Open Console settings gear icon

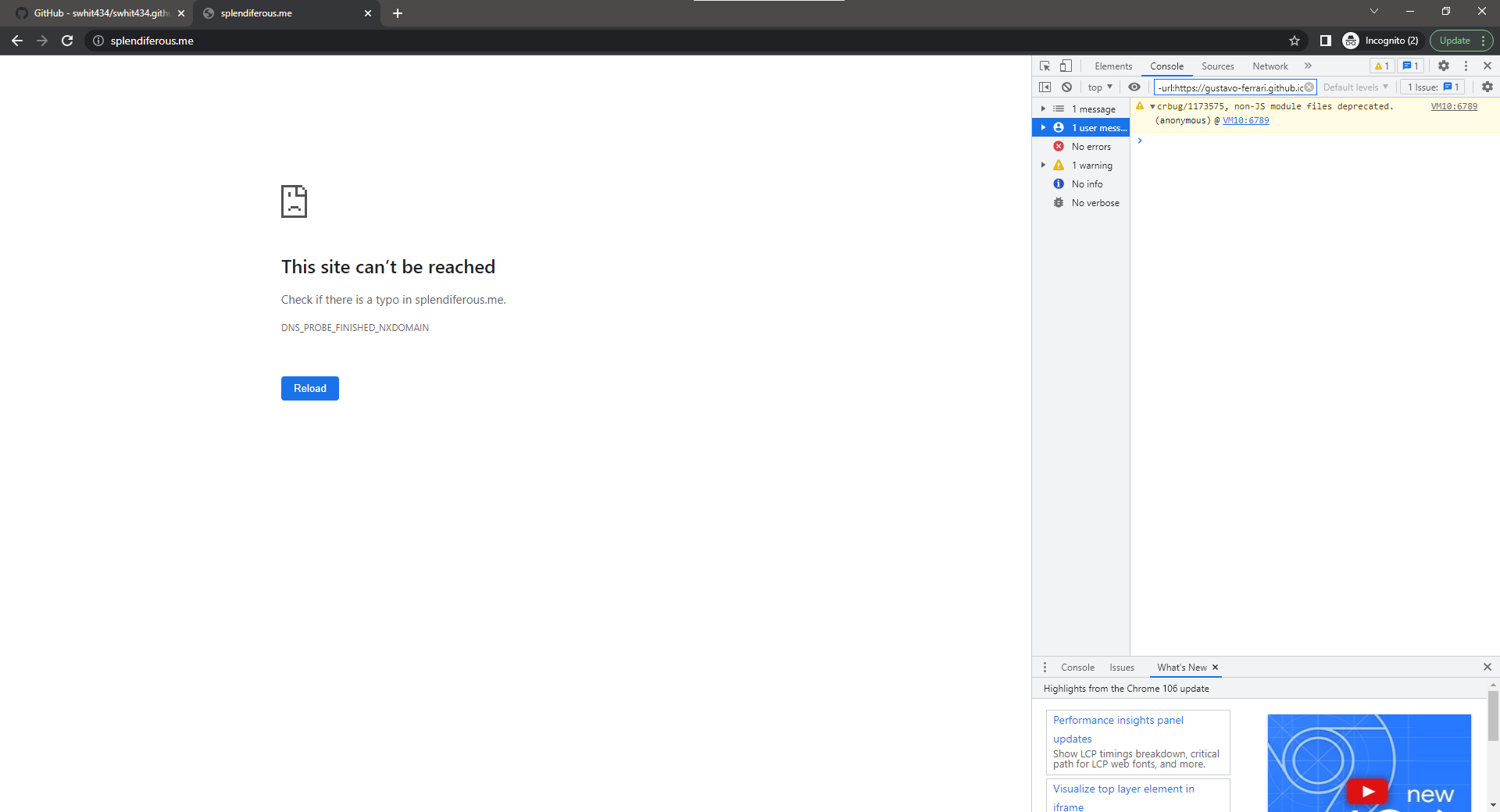tap(1487, 87)
